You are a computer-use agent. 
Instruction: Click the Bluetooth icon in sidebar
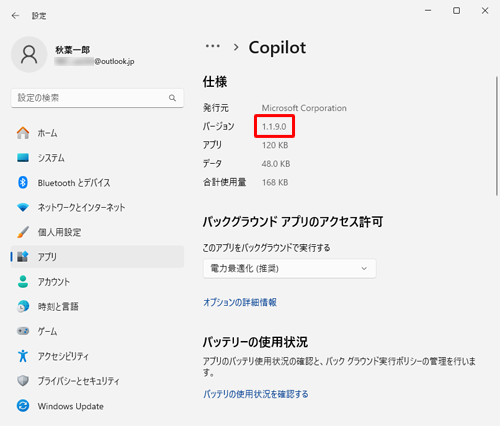click(23, 182)
